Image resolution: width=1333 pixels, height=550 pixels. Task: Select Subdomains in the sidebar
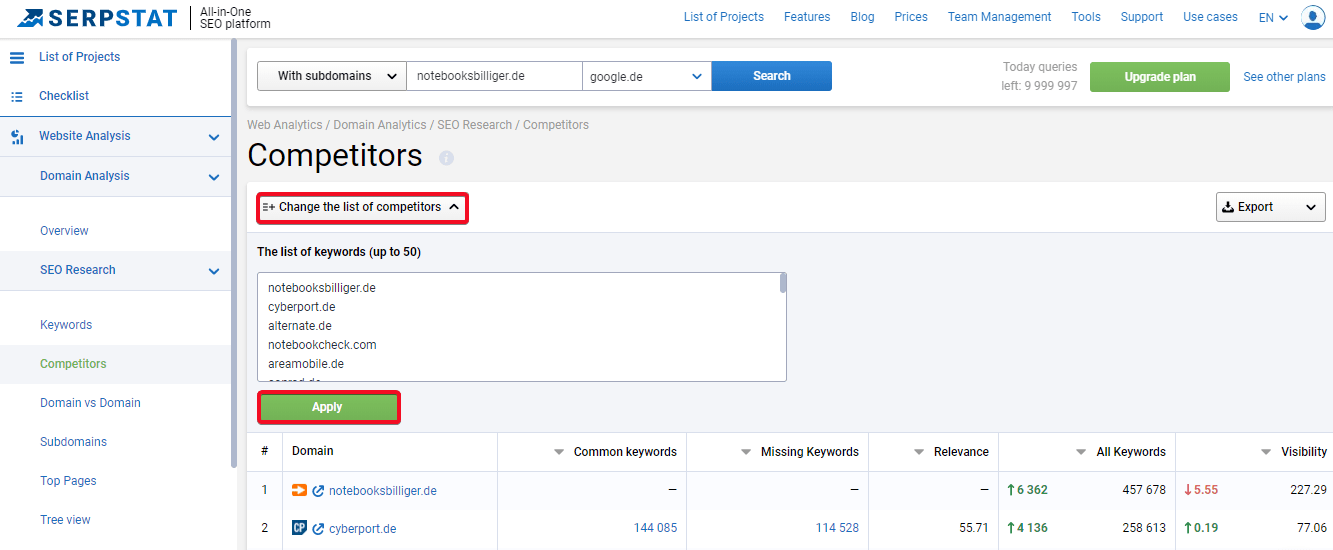coord(73,442)
